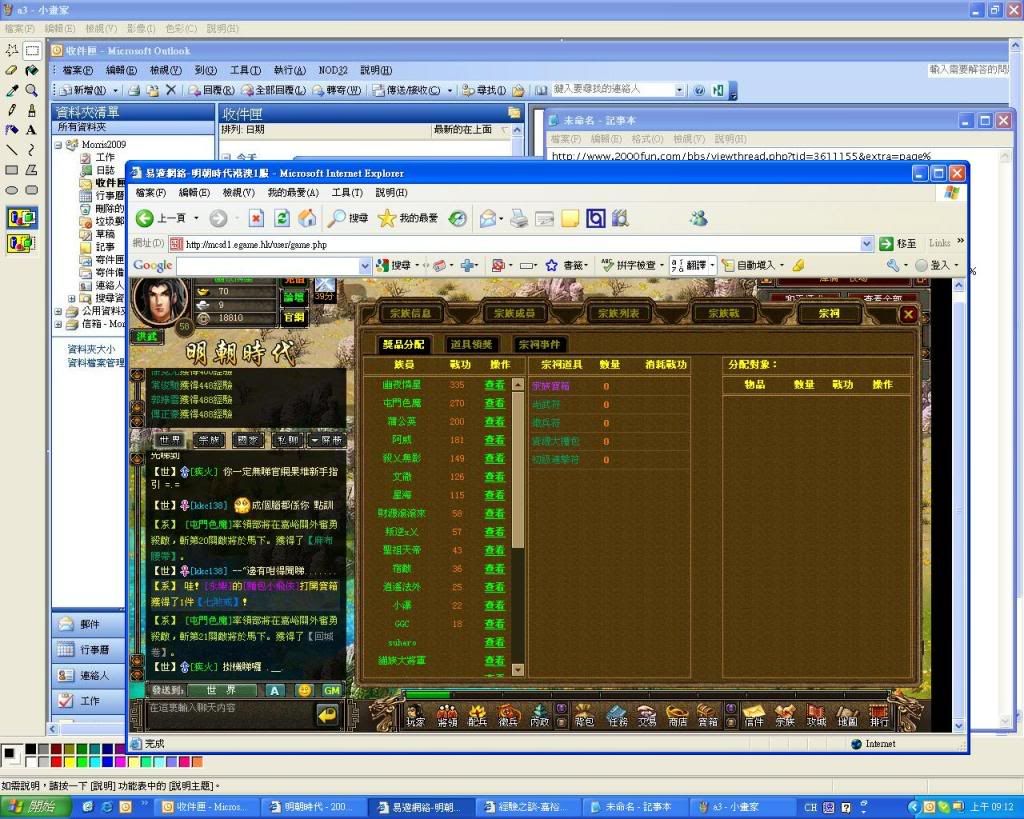Open the game's 背包 backpack icon
Viewport: 1024px width, 819px height.
pyautogui.click(x=584, y=716)
